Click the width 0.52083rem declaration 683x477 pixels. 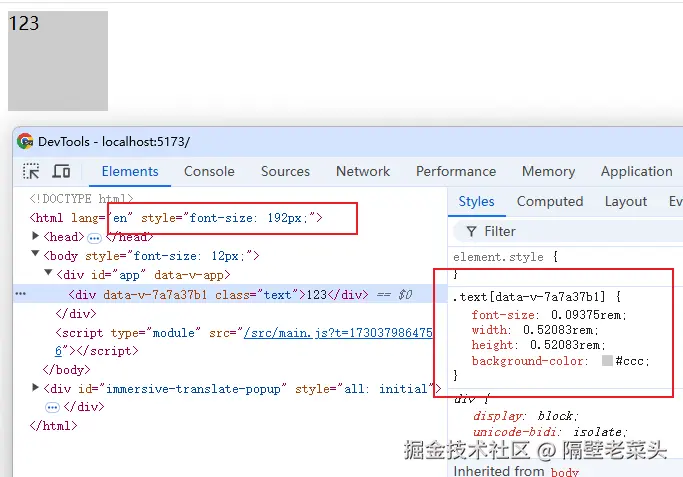[535, 330]
